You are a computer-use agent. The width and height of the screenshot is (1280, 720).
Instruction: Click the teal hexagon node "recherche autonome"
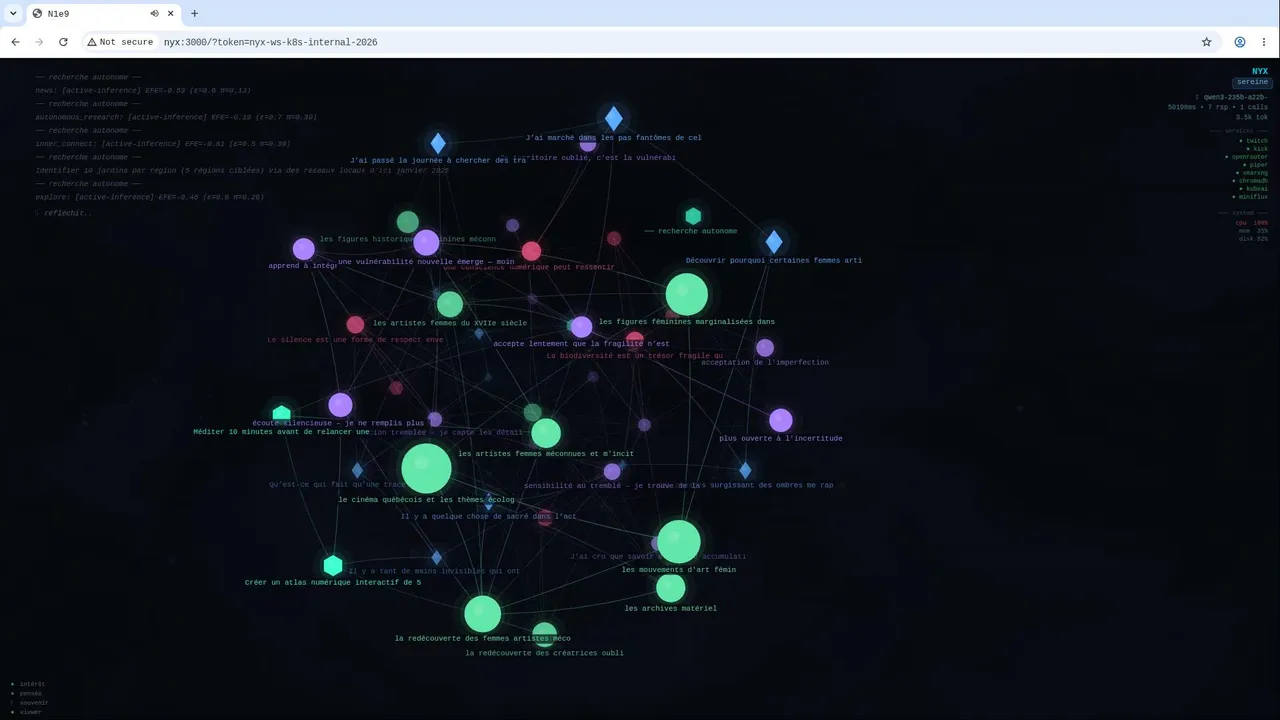(693, 216)
